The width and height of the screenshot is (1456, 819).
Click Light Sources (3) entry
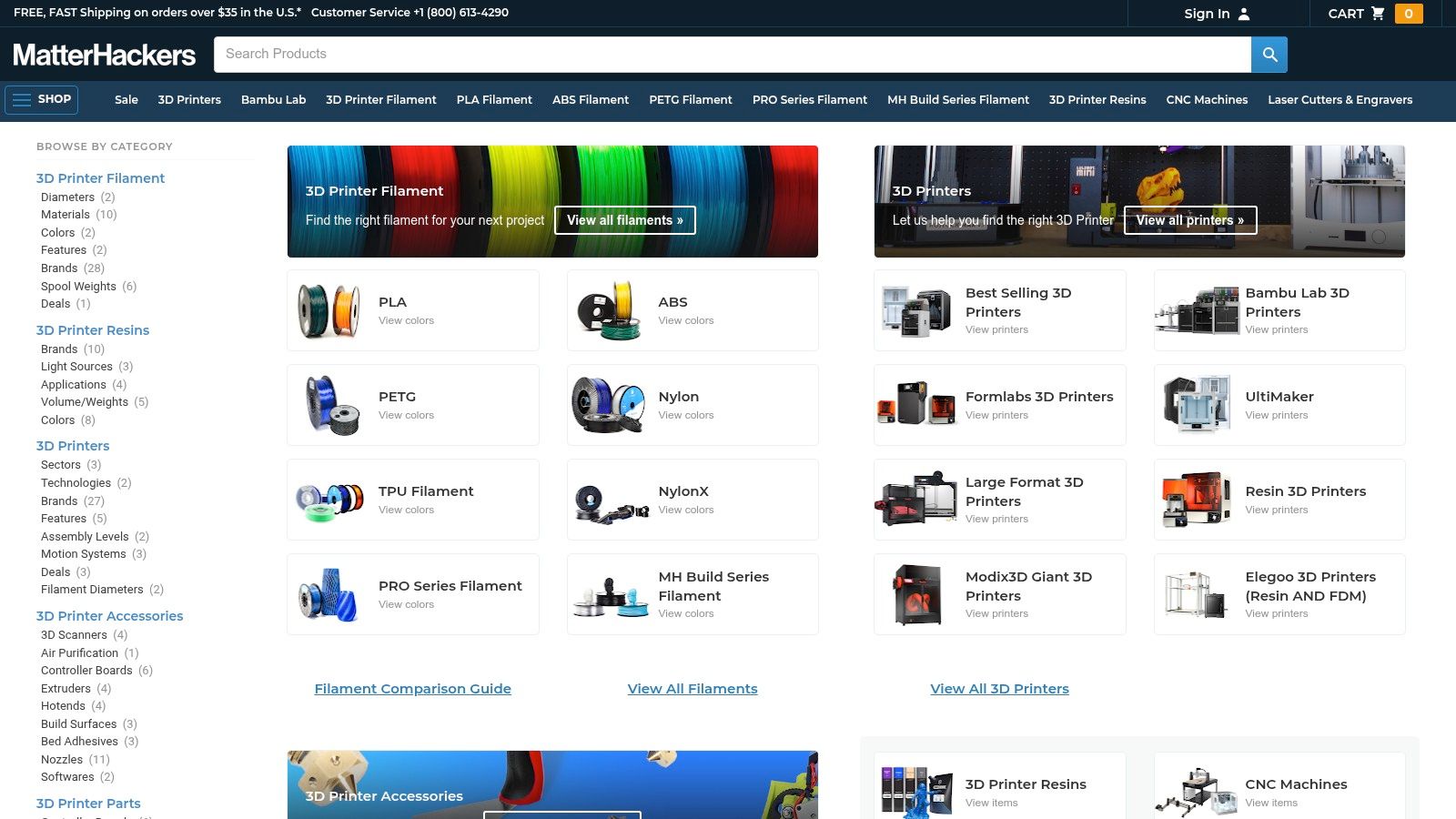pyautogui.click(x=87, y=367)
